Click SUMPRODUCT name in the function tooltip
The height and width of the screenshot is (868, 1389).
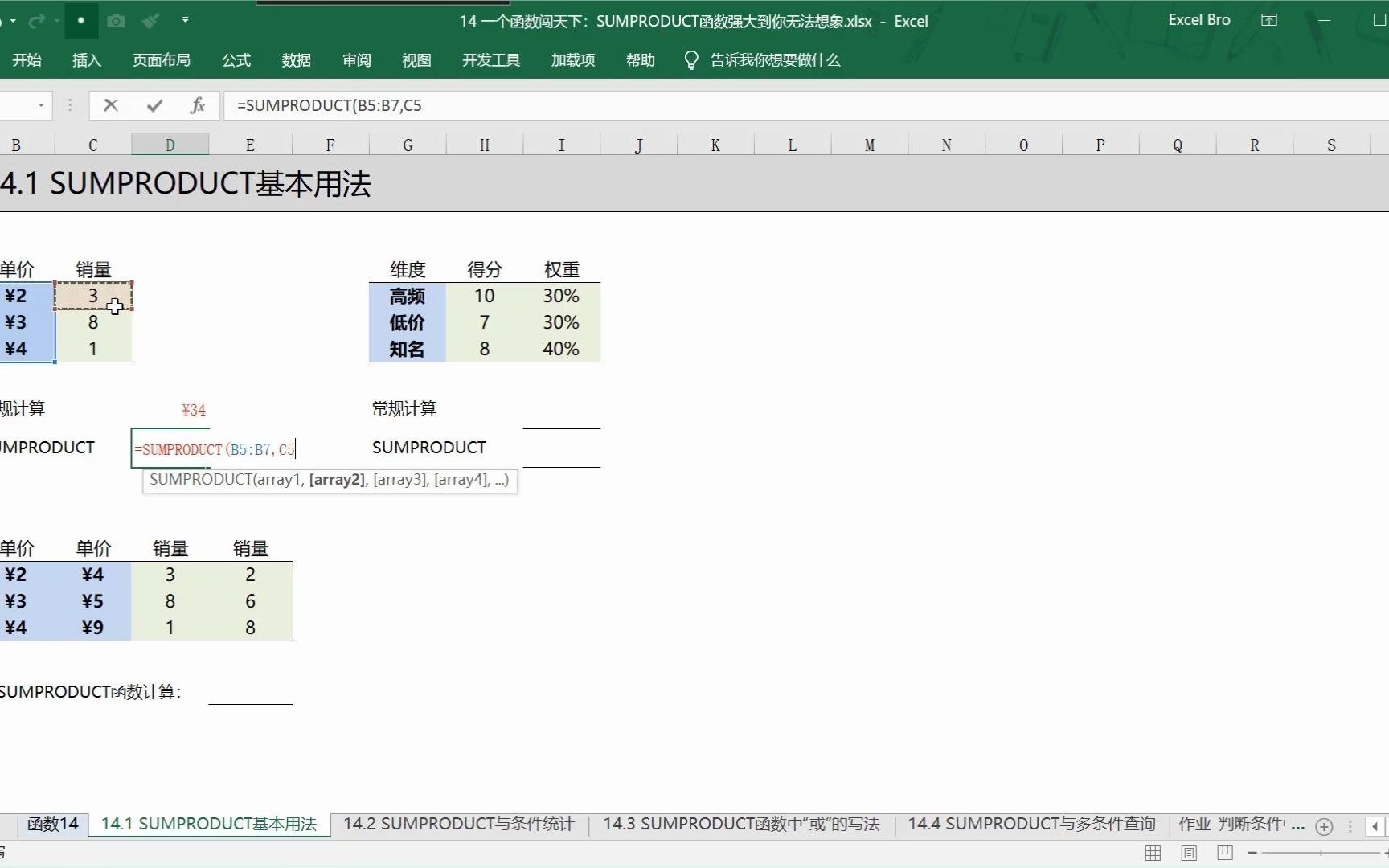coord(200,480)
